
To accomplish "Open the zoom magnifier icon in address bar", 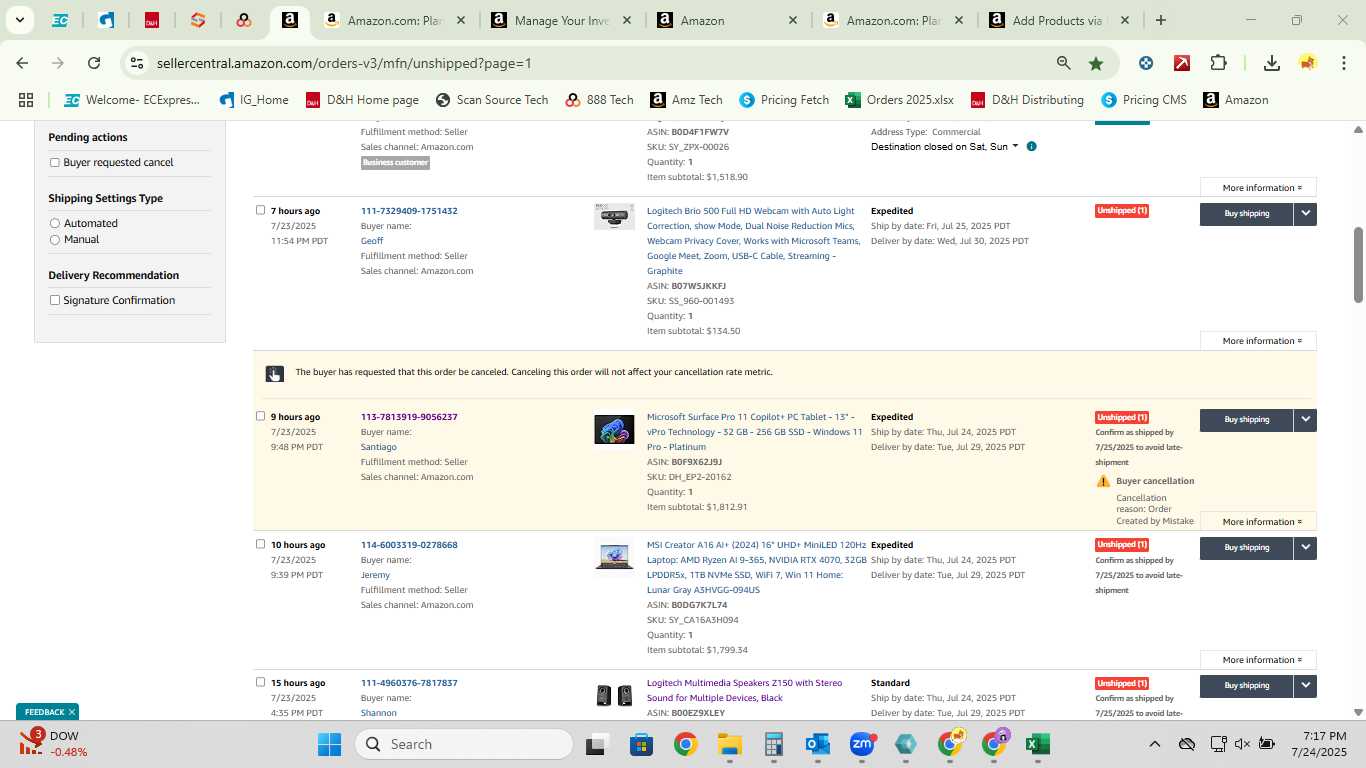I will point(1064,63).
